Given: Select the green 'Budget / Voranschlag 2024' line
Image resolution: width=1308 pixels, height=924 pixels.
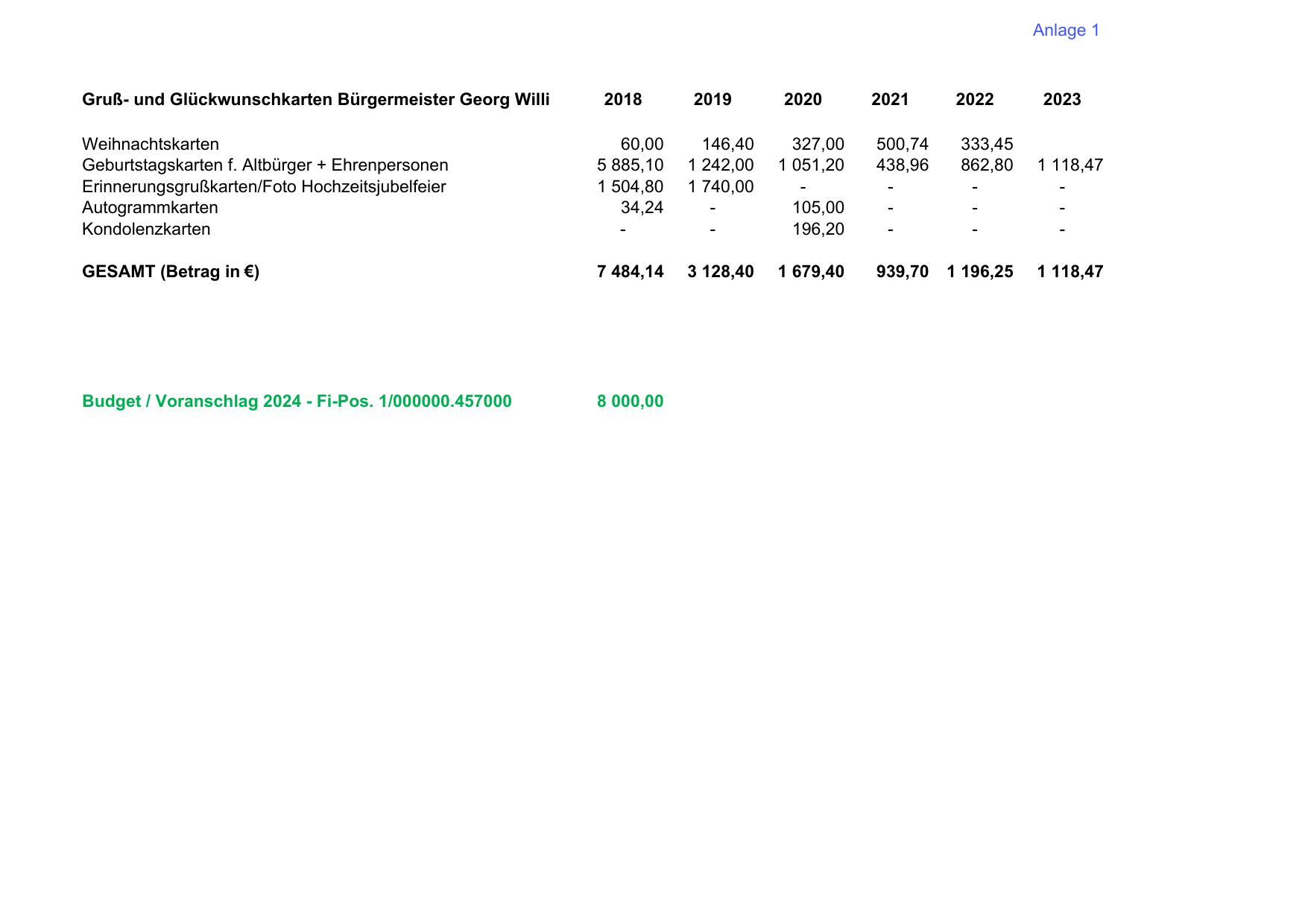Looking at the screenshot, I should (x=297, y=402).
